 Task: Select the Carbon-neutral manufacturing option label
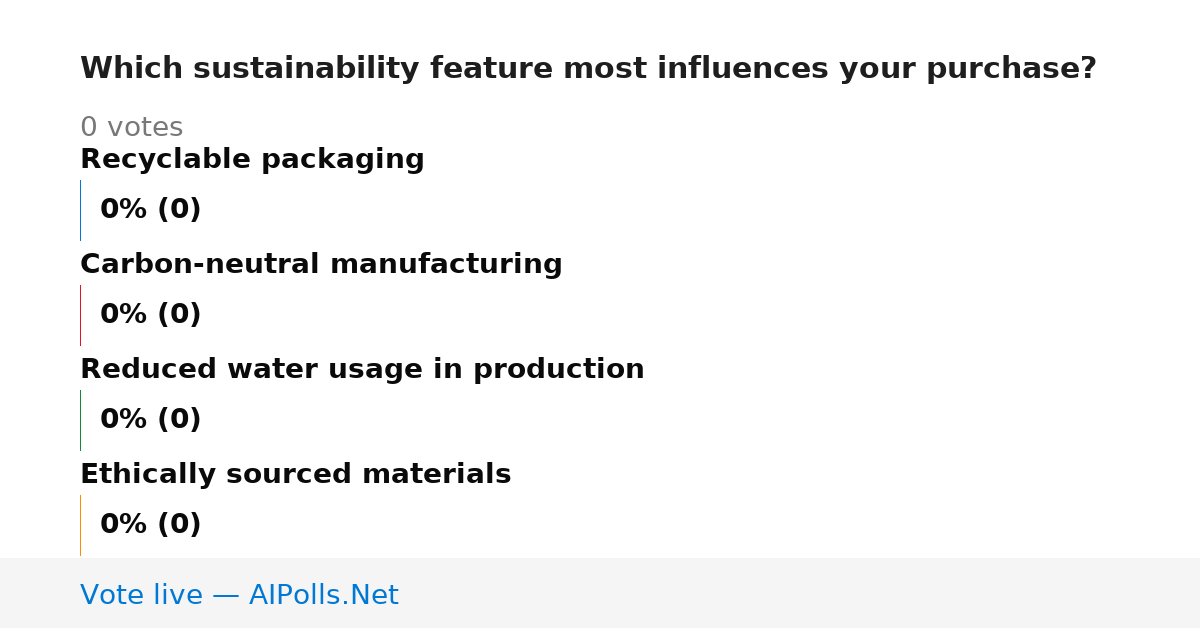coord(321,265)
